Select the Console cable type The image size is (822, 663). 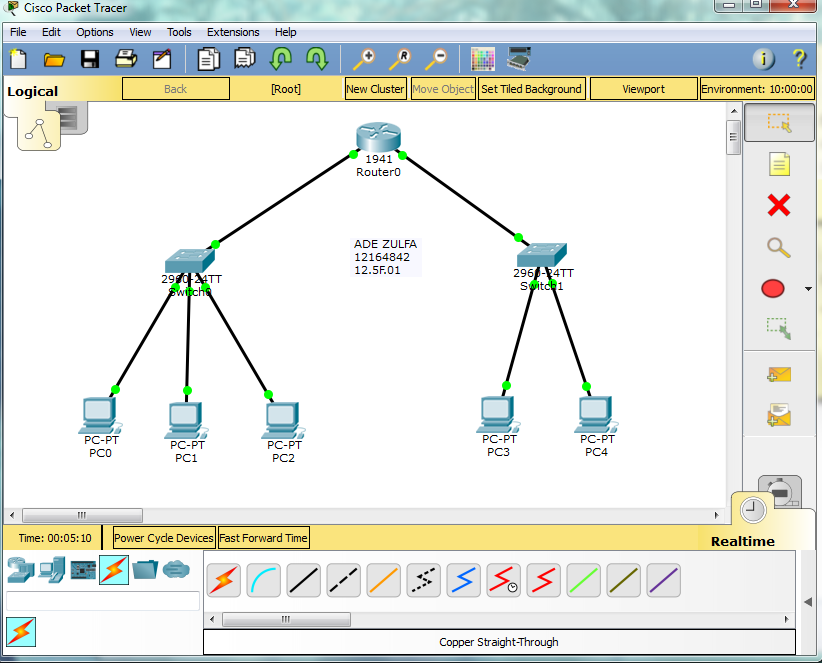click(264, 580)
